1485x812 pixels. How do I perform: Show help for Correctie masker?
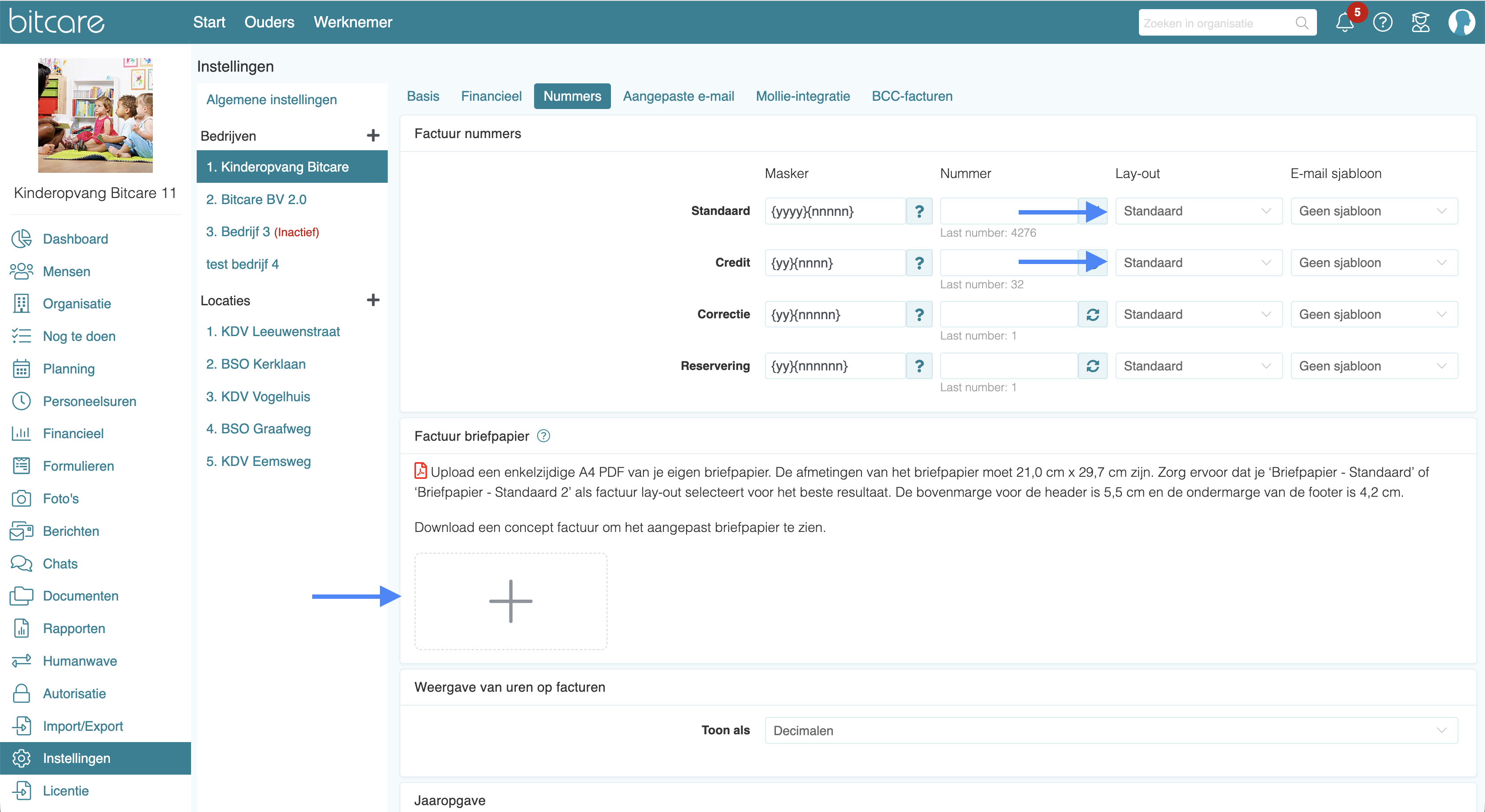click(x=919, y=314)
